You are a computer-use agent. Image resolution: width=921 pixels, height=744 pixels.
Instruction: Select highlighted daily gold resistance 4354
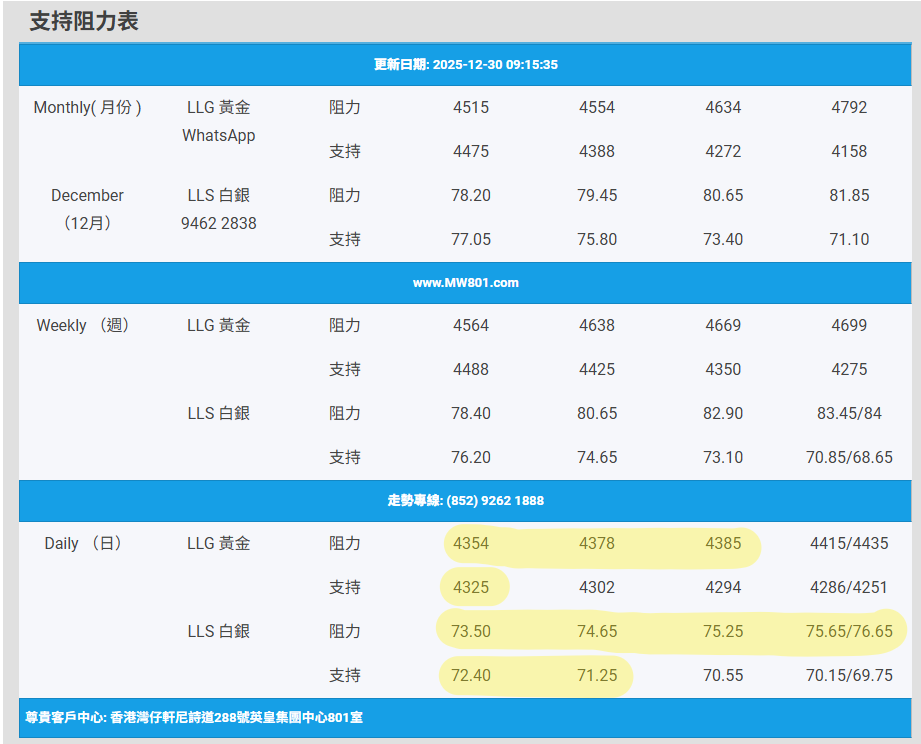tap(471, 543)
